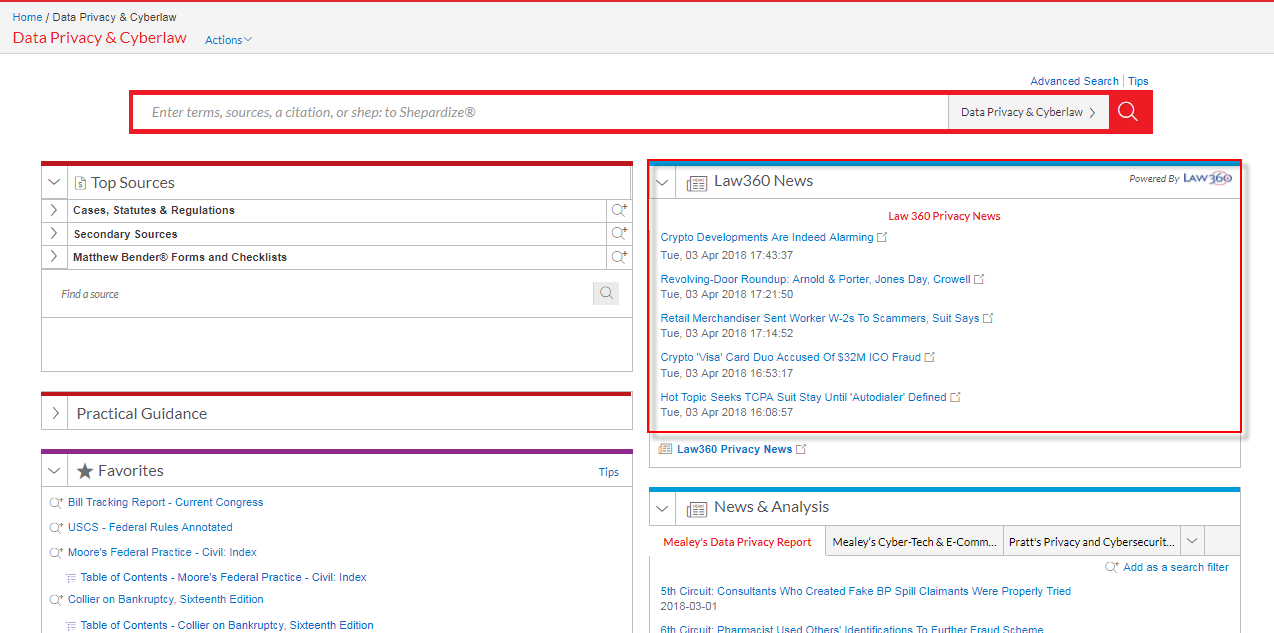Click the Add as a search filter icon
The width and height of the screenshot is (1274, 633).
tap(1112, 567)
